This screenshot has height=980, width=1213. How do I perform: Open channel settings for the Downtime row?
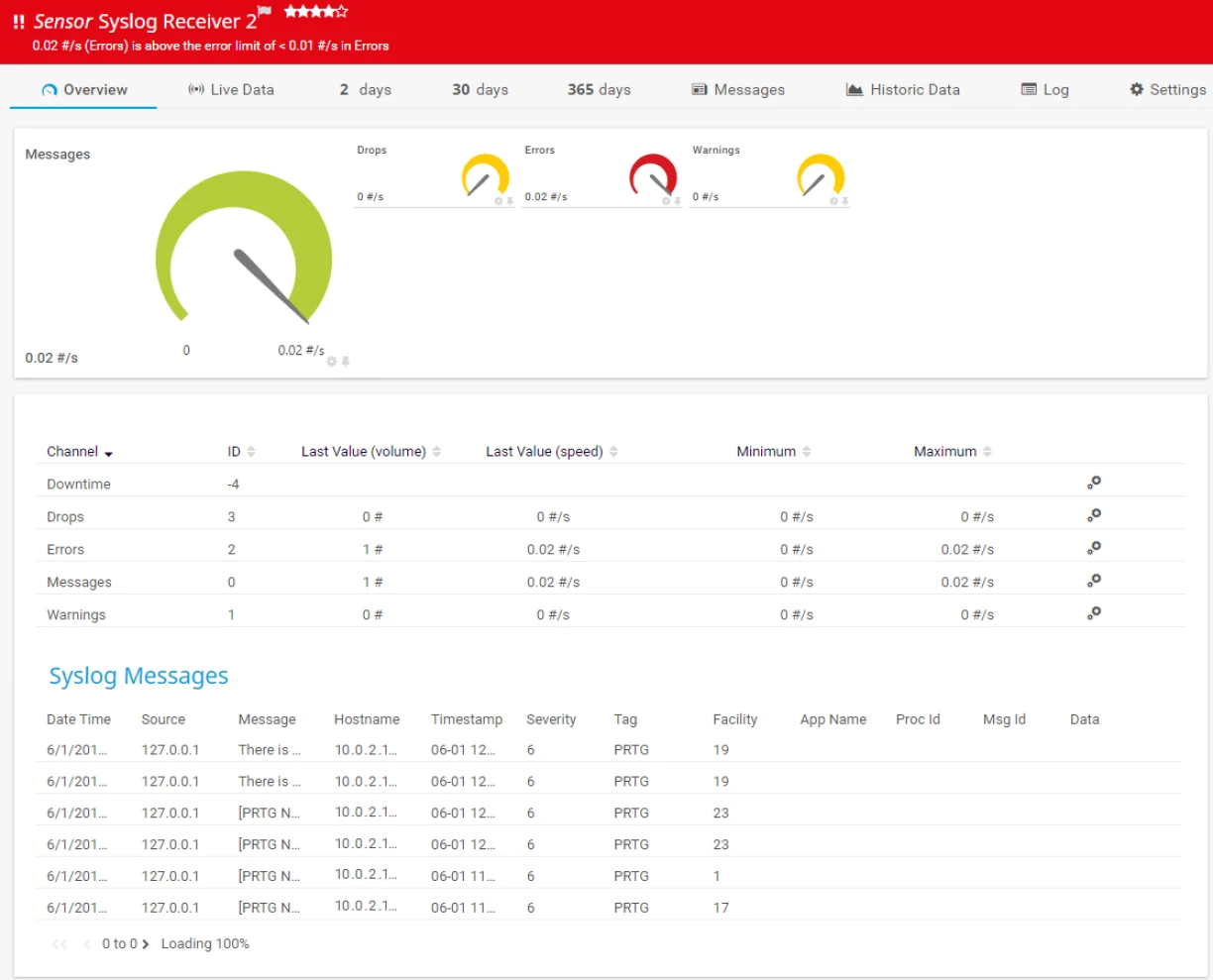pyautogui.click(x=1093, y=483)
